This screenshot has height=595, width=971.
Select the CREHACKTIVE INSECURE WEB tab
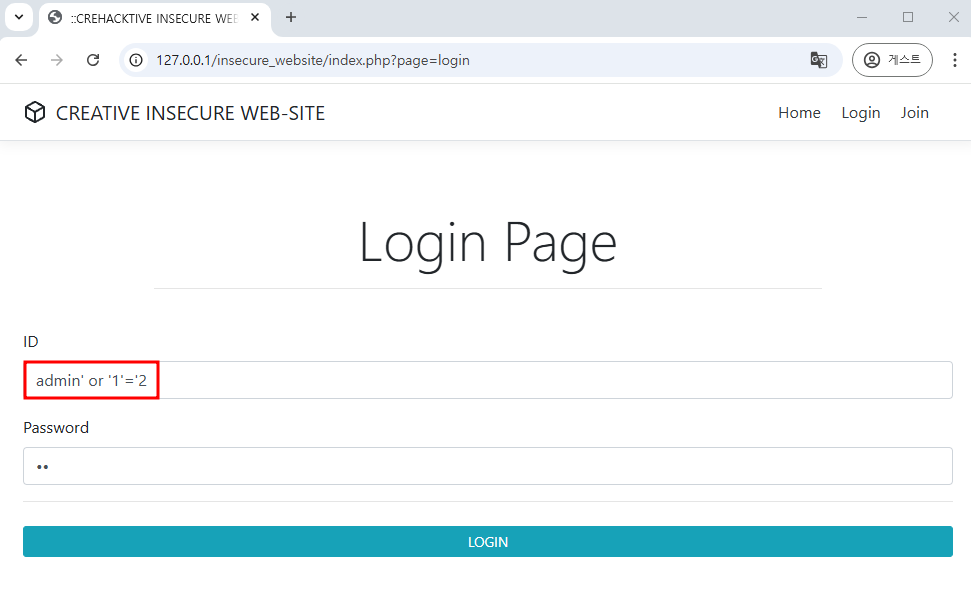tap(155, 19)
